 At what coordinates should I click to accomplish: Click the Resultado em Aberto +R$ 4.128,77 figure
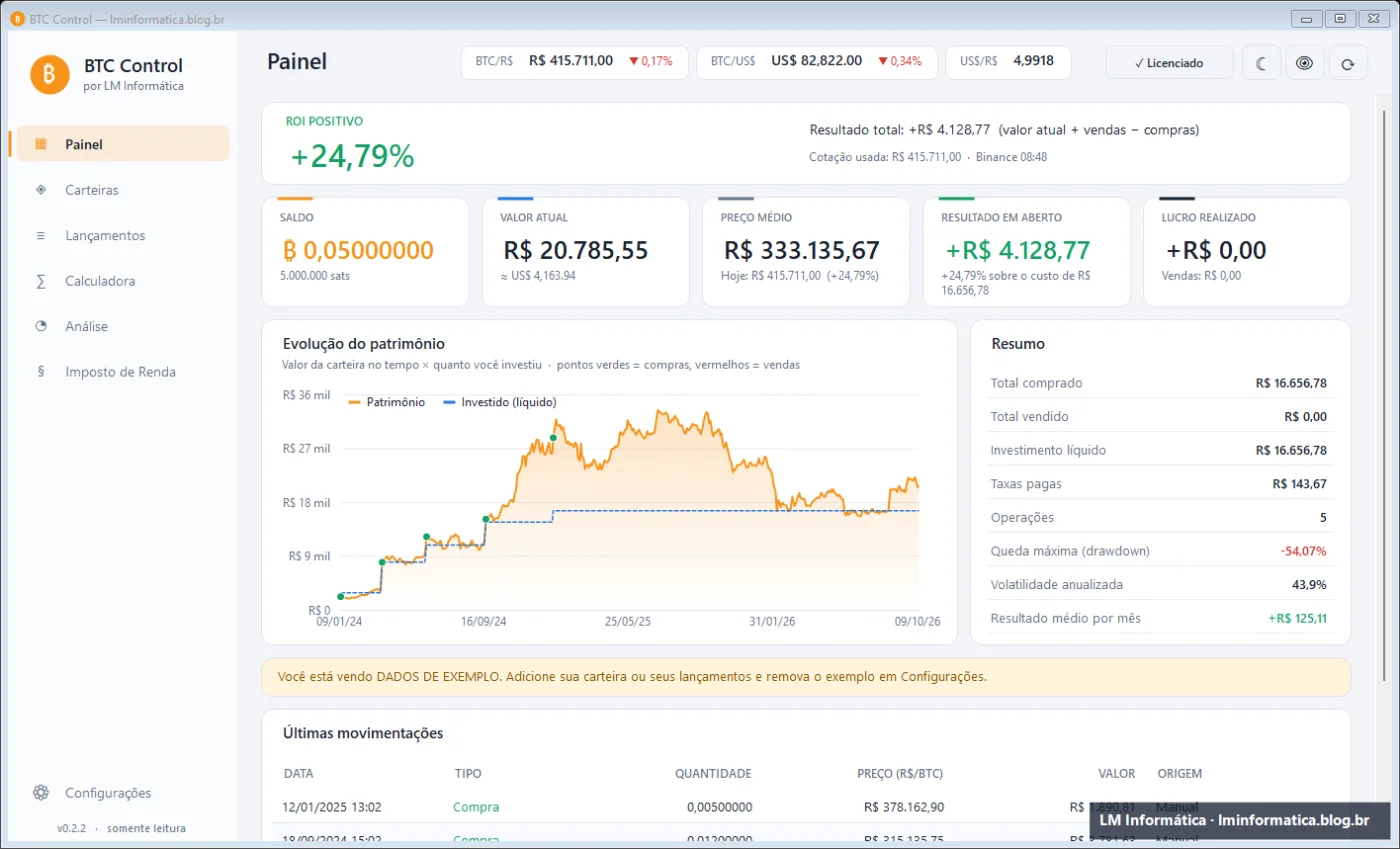(x=1018, y=250)
